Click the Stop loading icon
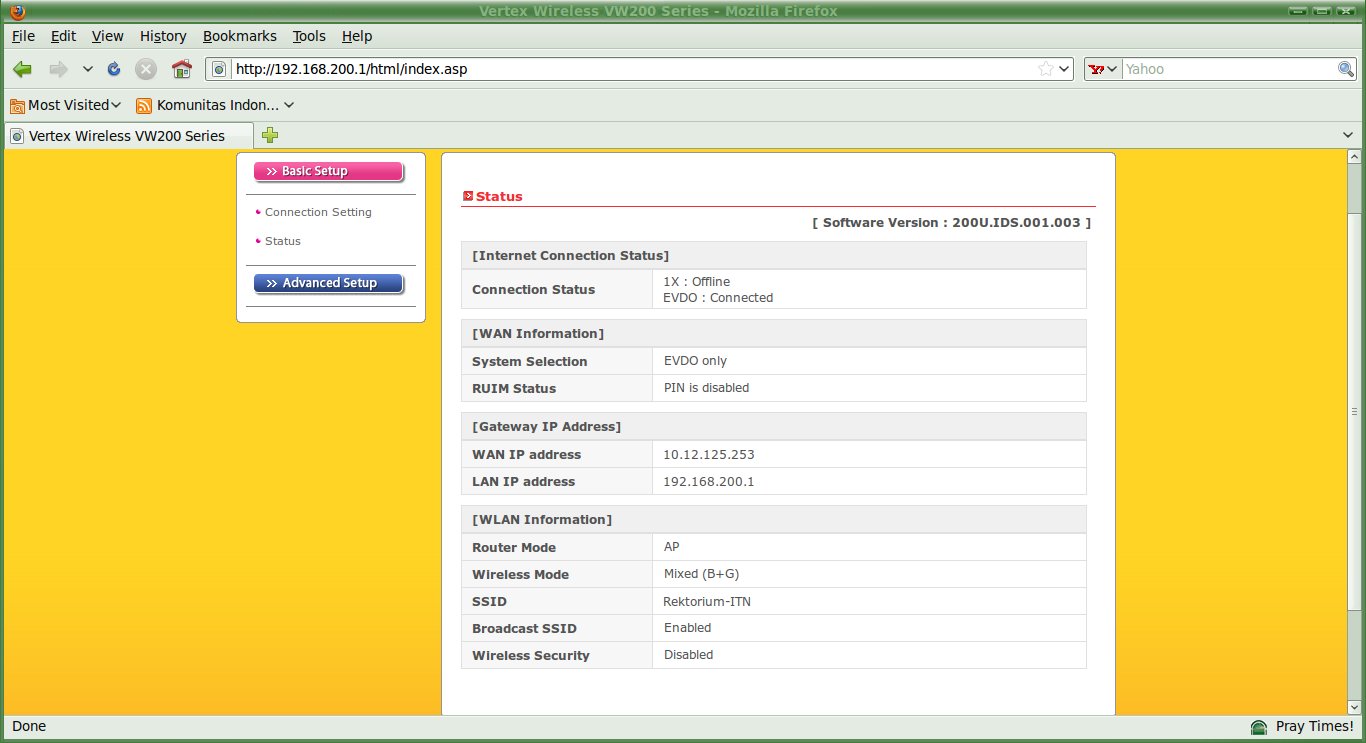This screenshot has height=743, width=1366. pyautogui.click(x=146, y=69)
